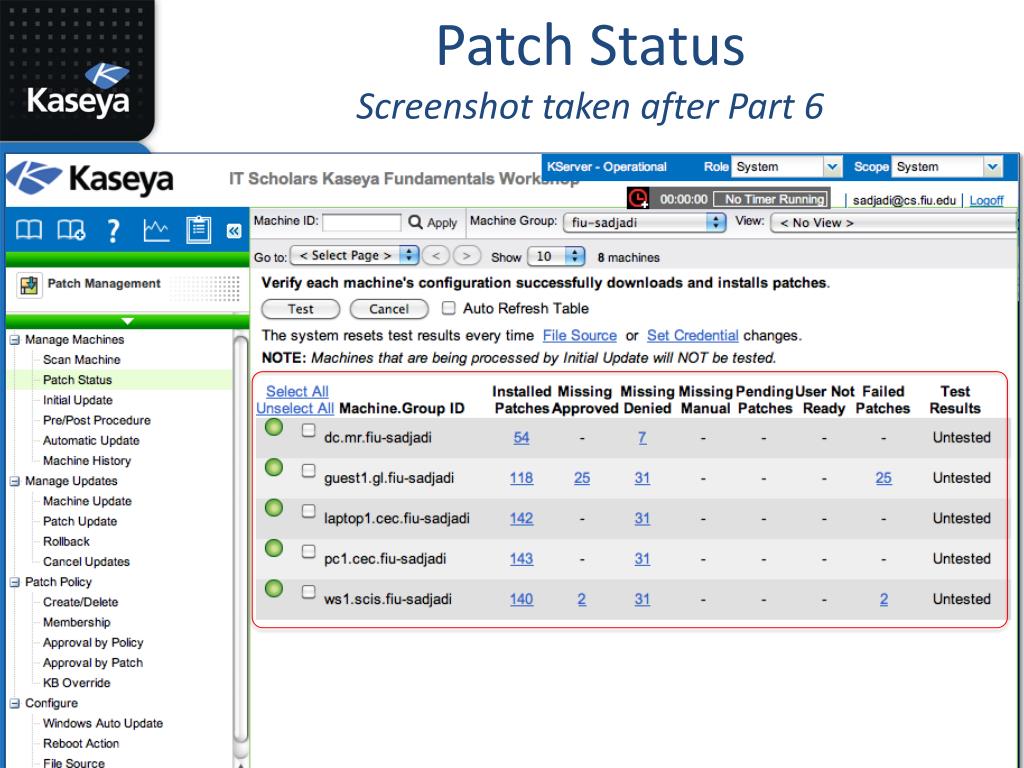This screenshot has height=768, width=1024.
Task: Open Reboot Action in the sidebar
Action: (81, 744)
